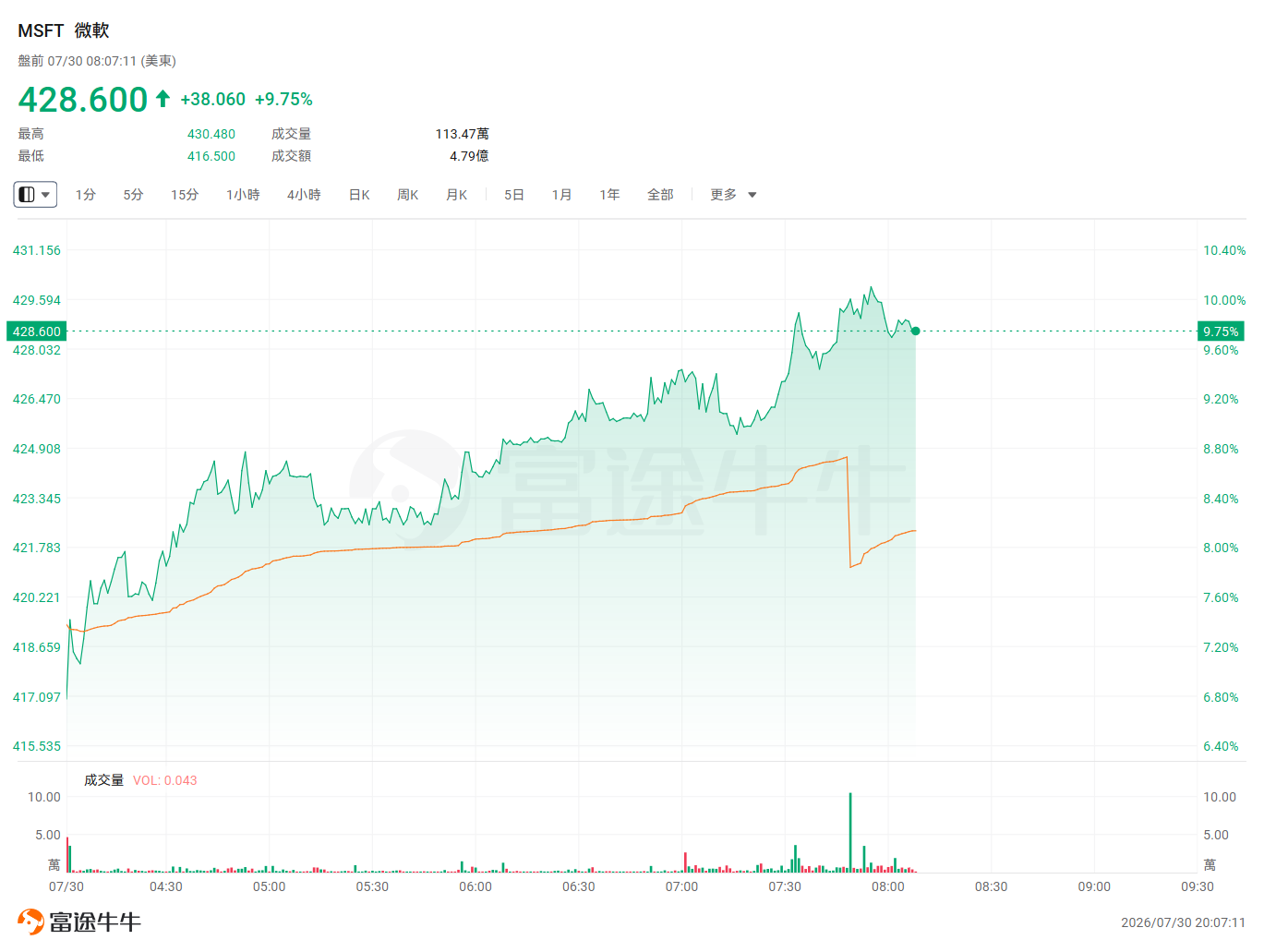This screenshot has height=952, width=1264.
Task: Click the green up-arrow price indicator
Action: tap(163, 99)
